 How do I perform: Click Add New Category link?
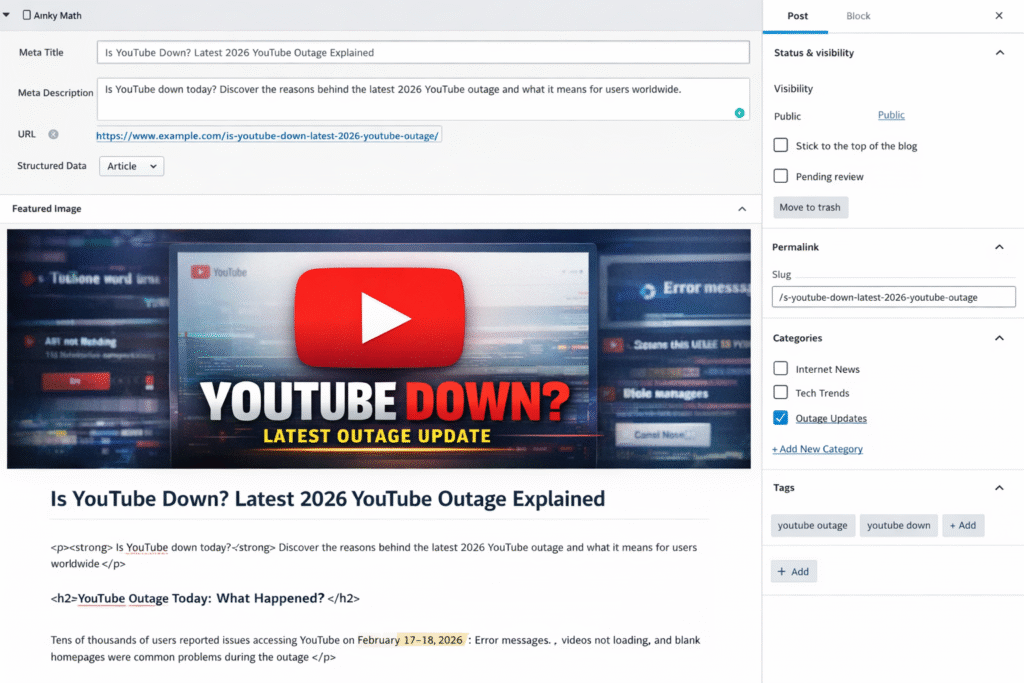(x=817, y=449)
